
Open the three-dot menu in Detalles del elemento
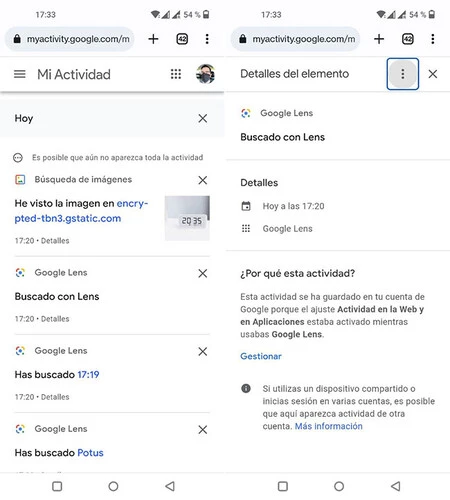click(403, 74)
